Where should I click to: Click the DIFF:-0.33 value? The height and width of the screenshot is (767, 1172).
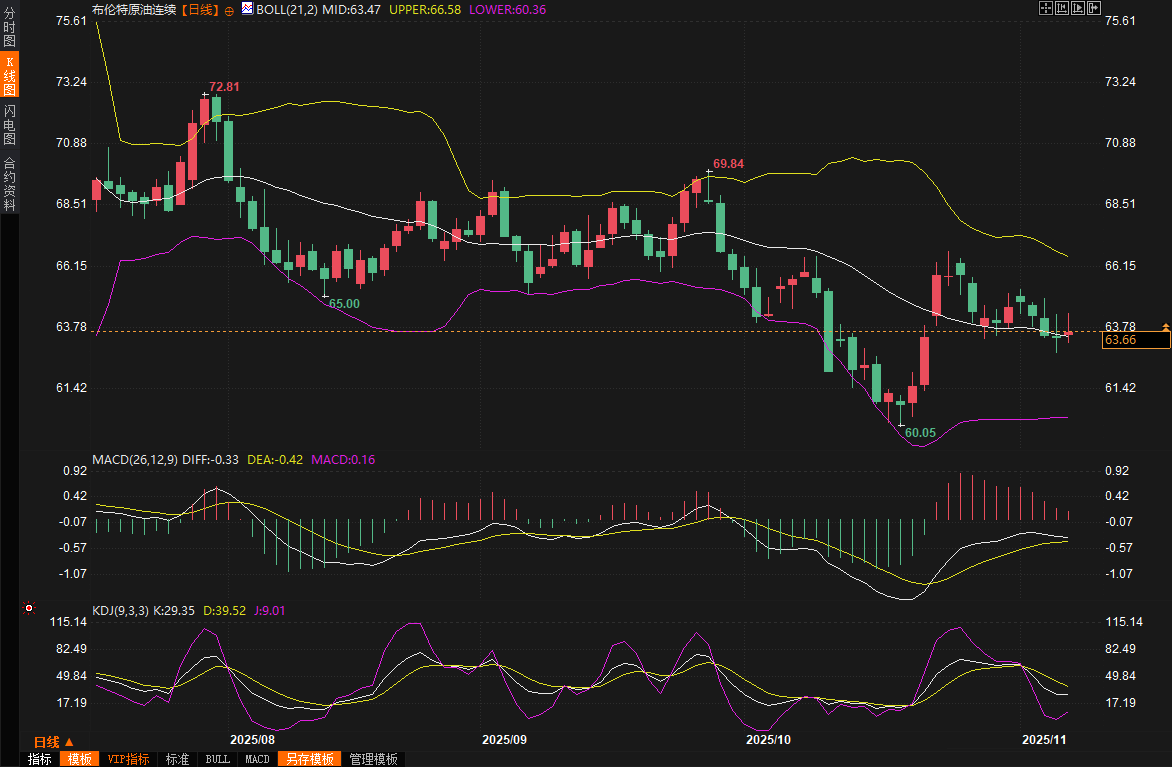pyautogui.click(x=210, y=459)
